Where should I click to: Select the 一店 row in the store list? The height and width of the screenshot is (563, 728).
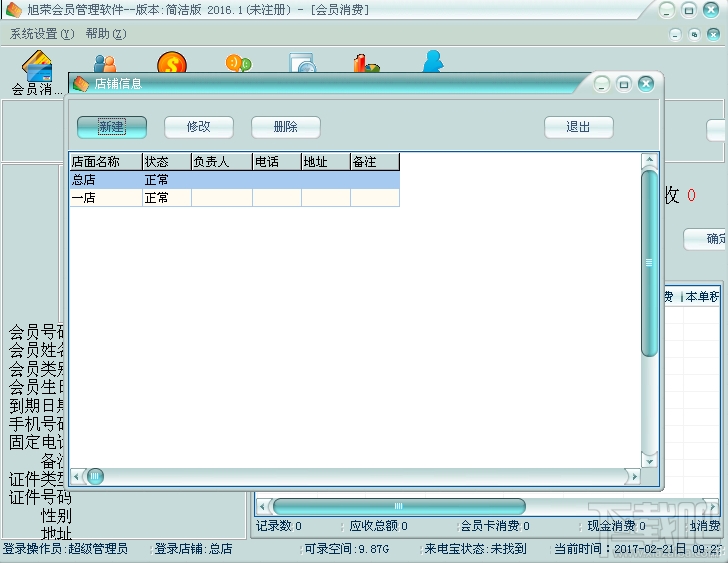point(234,198)
